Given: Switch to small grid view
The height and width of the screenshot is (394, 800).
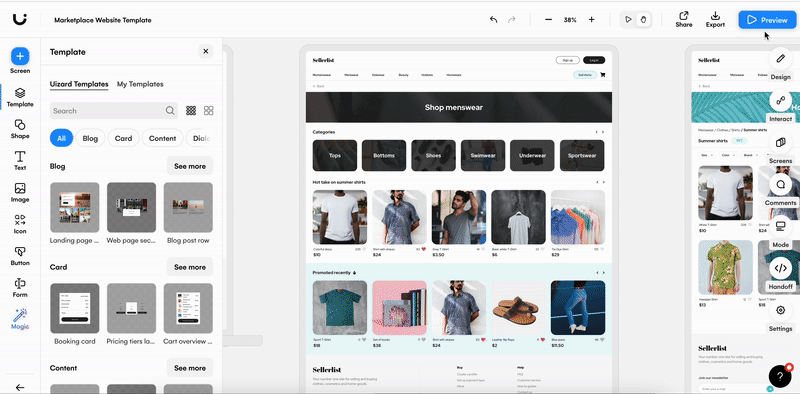Looking at the screenshot, I should (191, 111).
